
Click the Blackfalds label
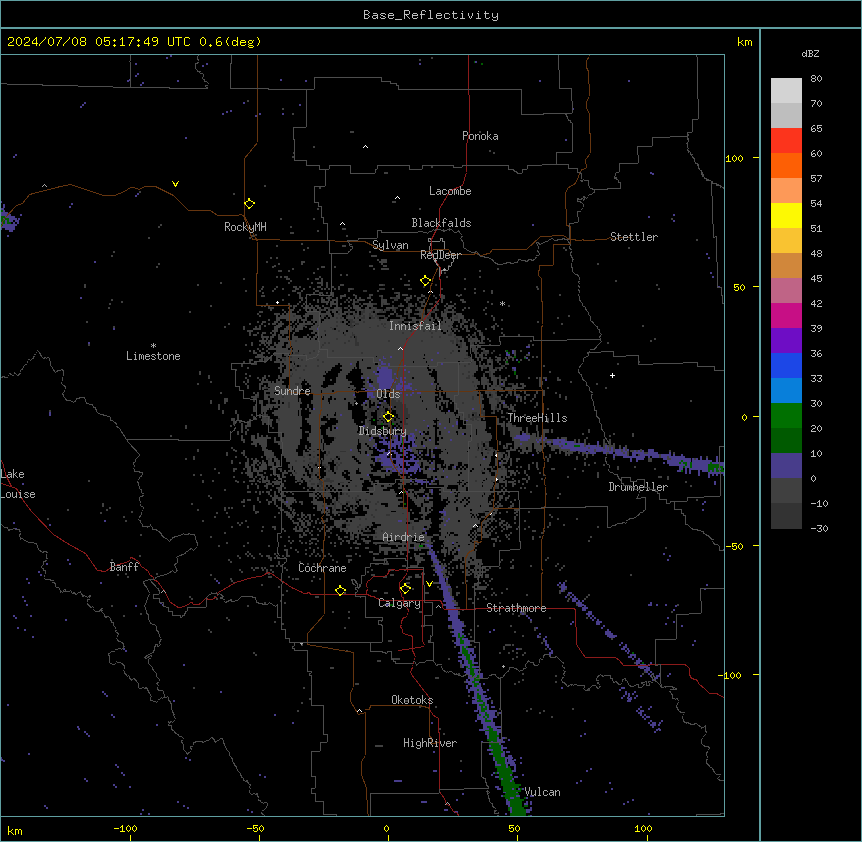pyautogui.click(x=441, y=223)
